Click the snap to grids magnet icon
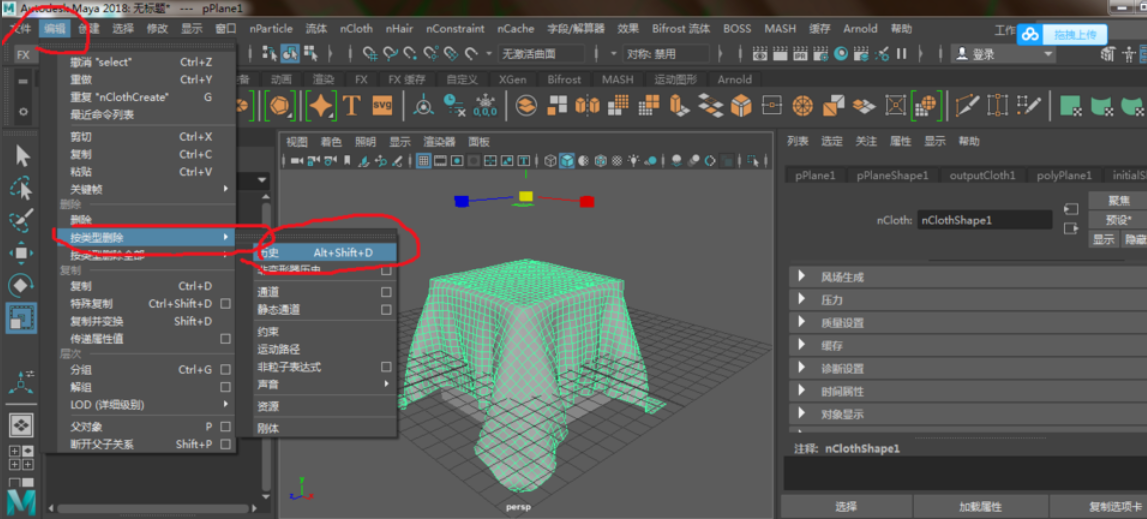This screenshot has width=1147, height=519. click(x=371, y=53)
